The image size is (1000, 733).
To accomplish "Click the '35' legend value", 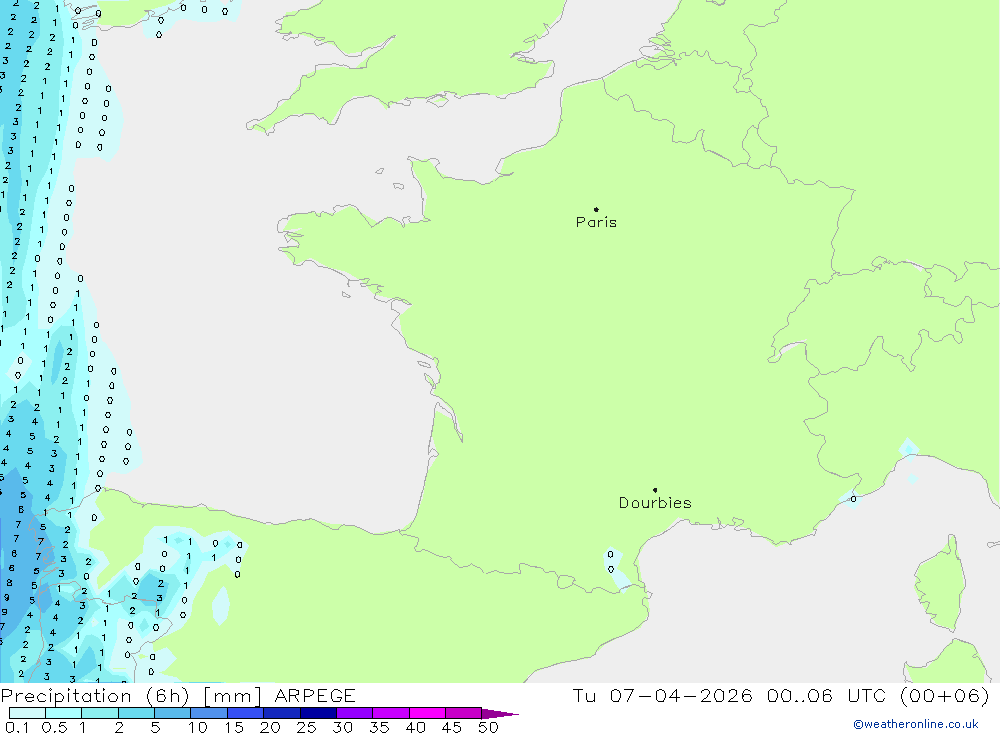I will [379, 727].
